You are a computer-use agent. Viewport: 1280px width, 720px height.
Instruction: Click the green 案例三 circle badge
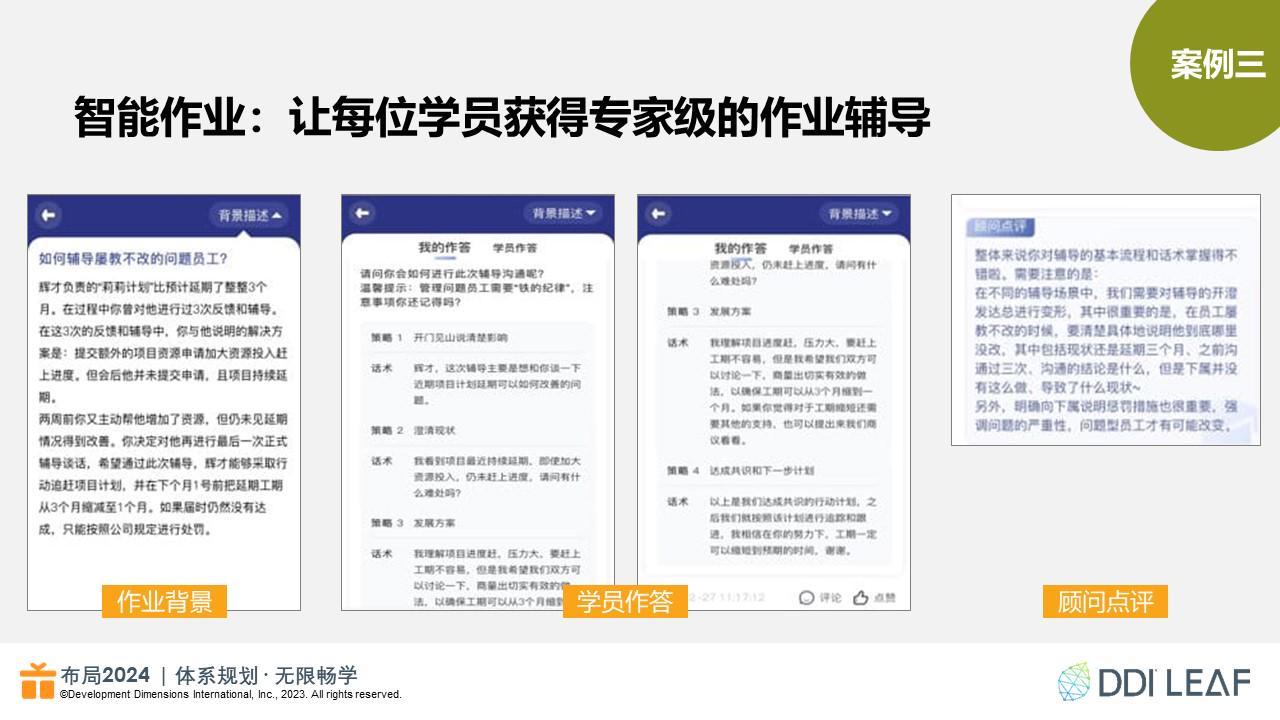point(1216,64)
